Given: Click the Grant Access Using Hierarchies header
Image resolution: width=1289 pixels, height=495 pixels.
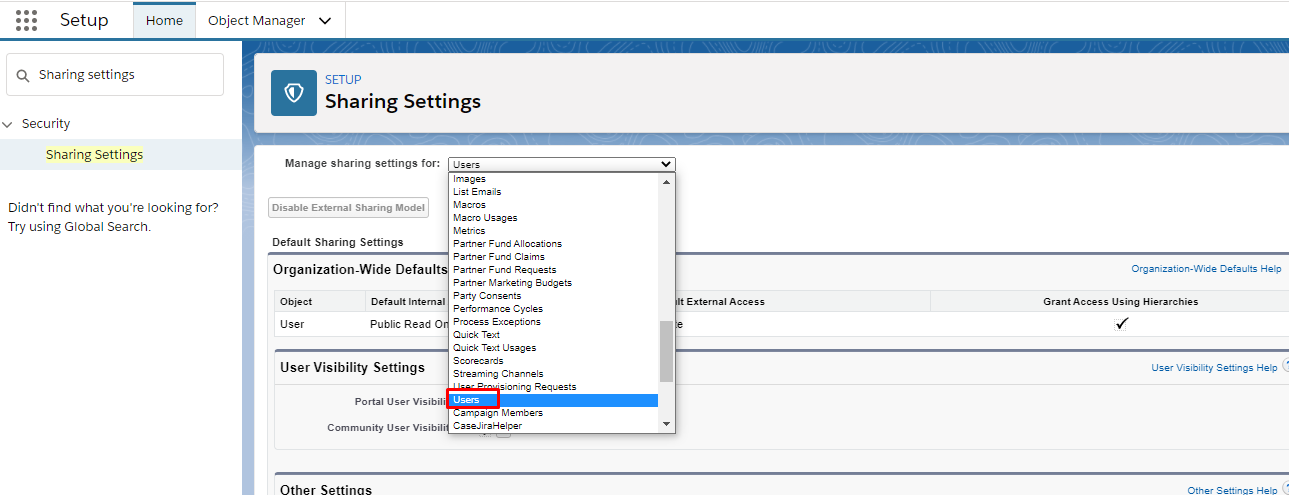Looking at the screenshot, I should point(1120,302).
